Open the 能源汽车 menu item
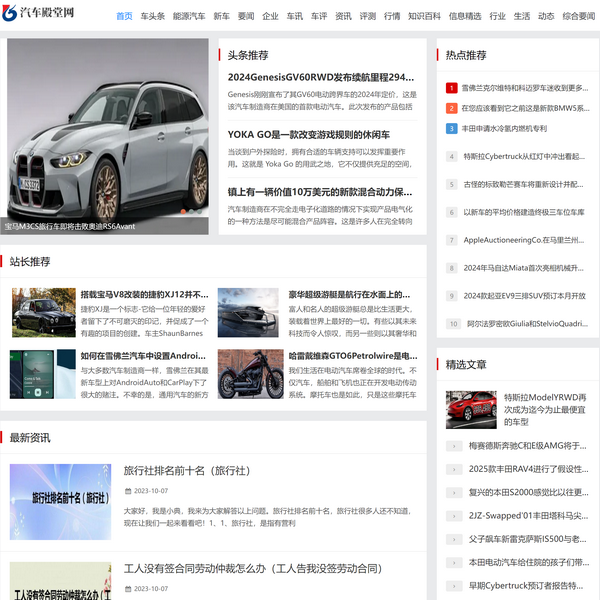The height and width of the screenshot is (600, 600). [188, 16]
